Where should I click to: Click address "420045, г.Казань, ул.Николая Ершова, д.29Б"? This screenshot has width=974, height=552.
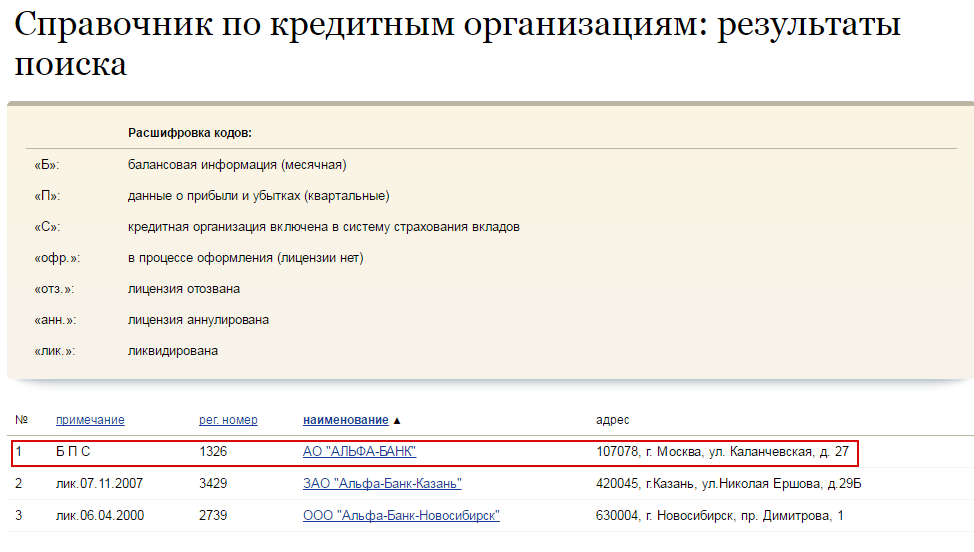[729, 484]
